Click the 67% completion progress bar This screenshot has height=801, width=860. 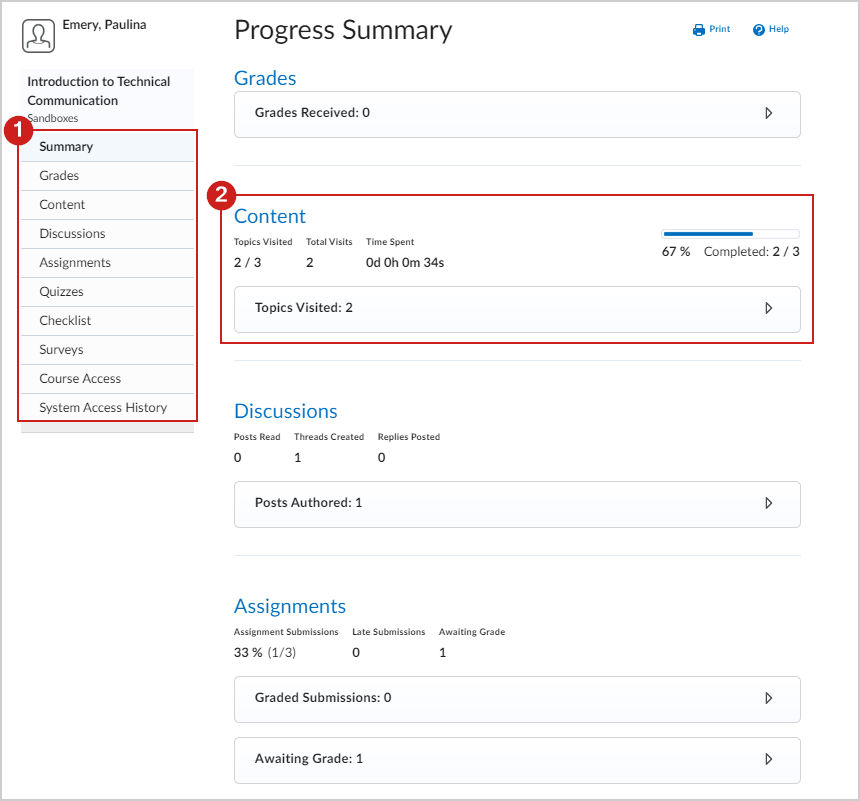pyautogui.click(x=730, y=232)
